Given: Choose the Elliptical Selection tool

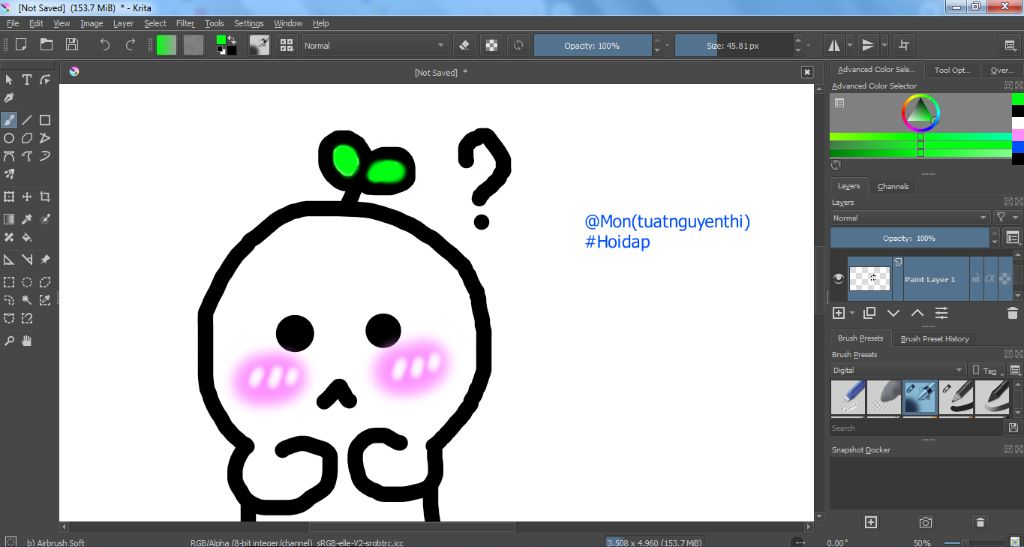Looking at the screenshot, I should click(27, 283).
